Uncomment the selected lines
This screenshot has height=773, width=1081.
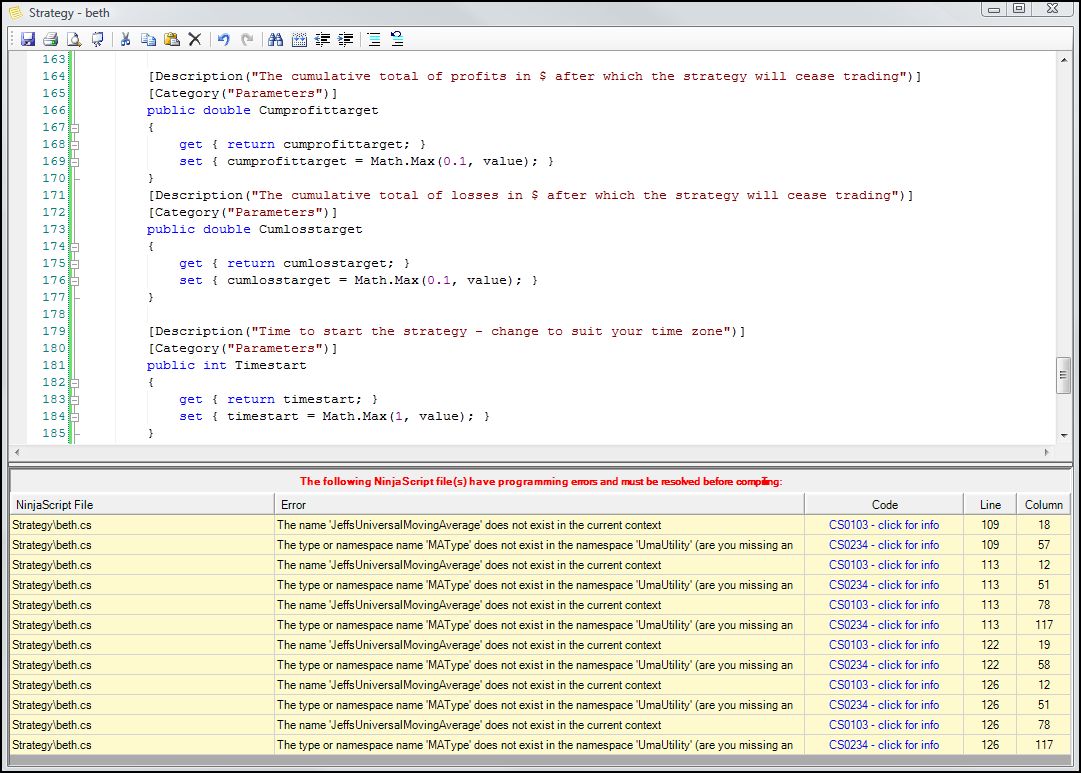pyautogui.click(x=397, y=39)
